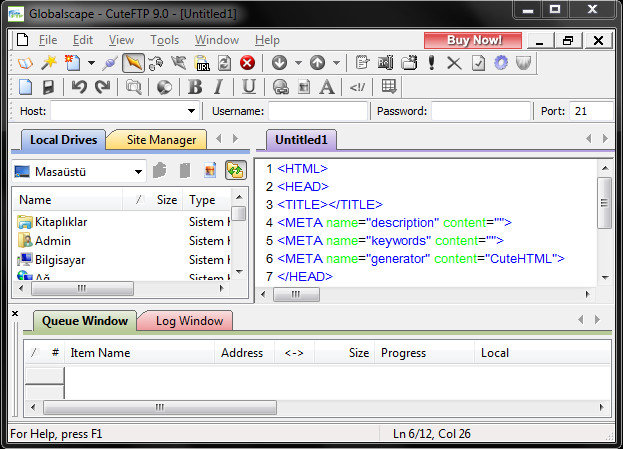Select the Admin folder row
This screenshot has height=449, width=623.
[122, 240]
